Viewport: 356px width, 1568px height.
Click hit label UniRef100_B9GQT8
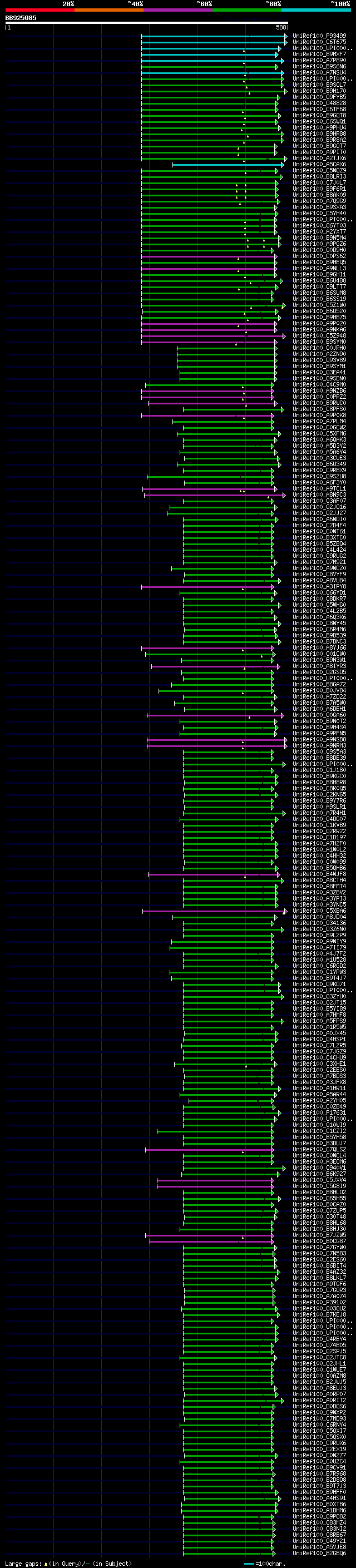pos(319,115)
